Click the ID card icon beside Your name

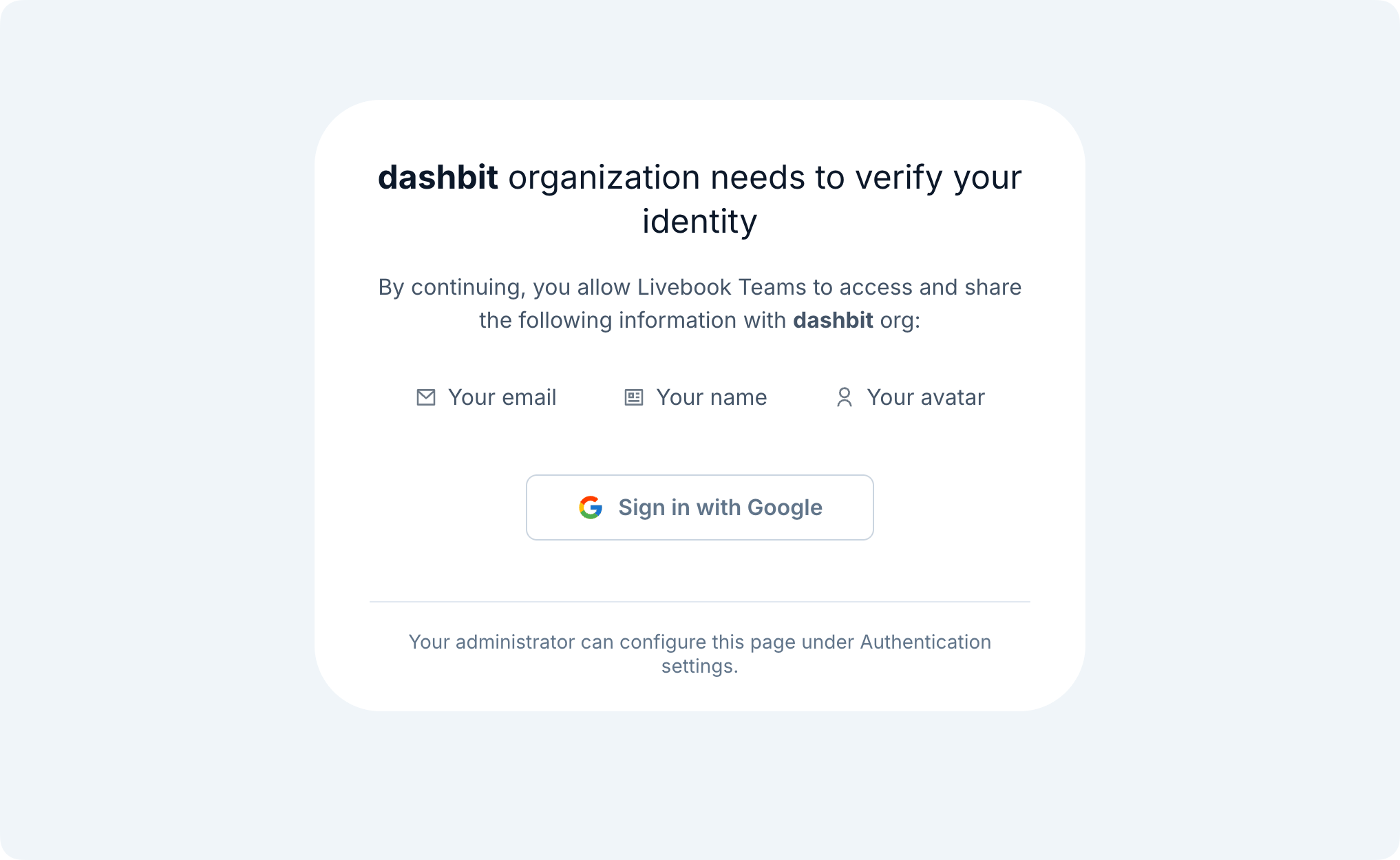tap(634, 397)
